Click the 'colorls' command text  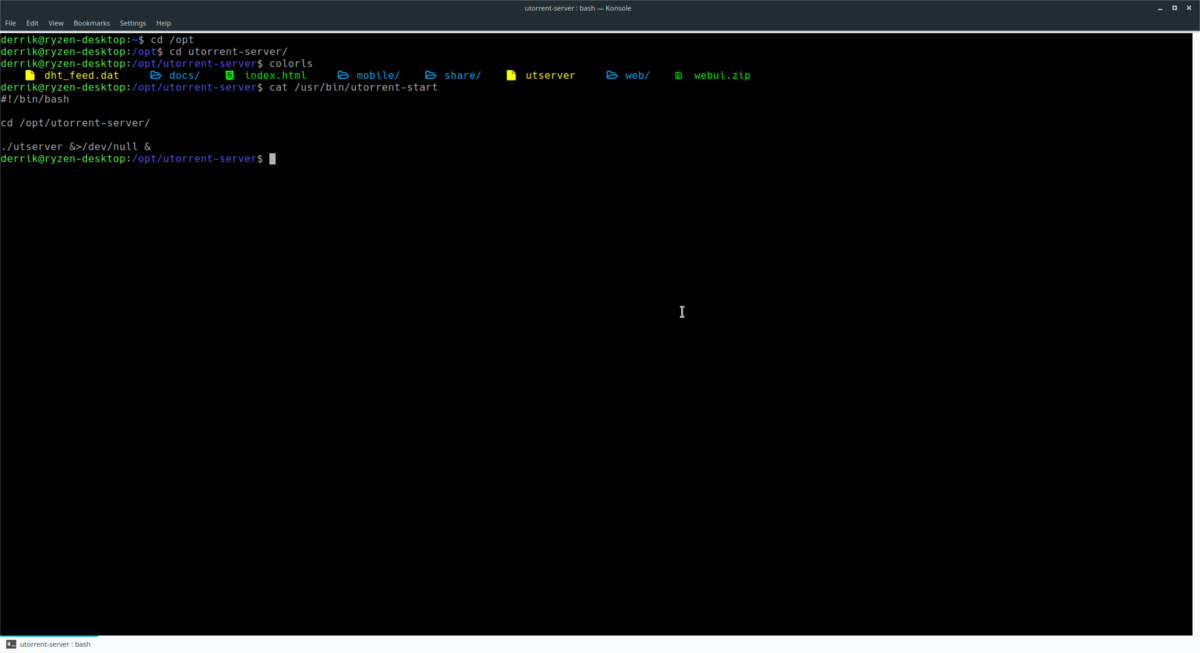pyautogui.click(x=291, y=63)
